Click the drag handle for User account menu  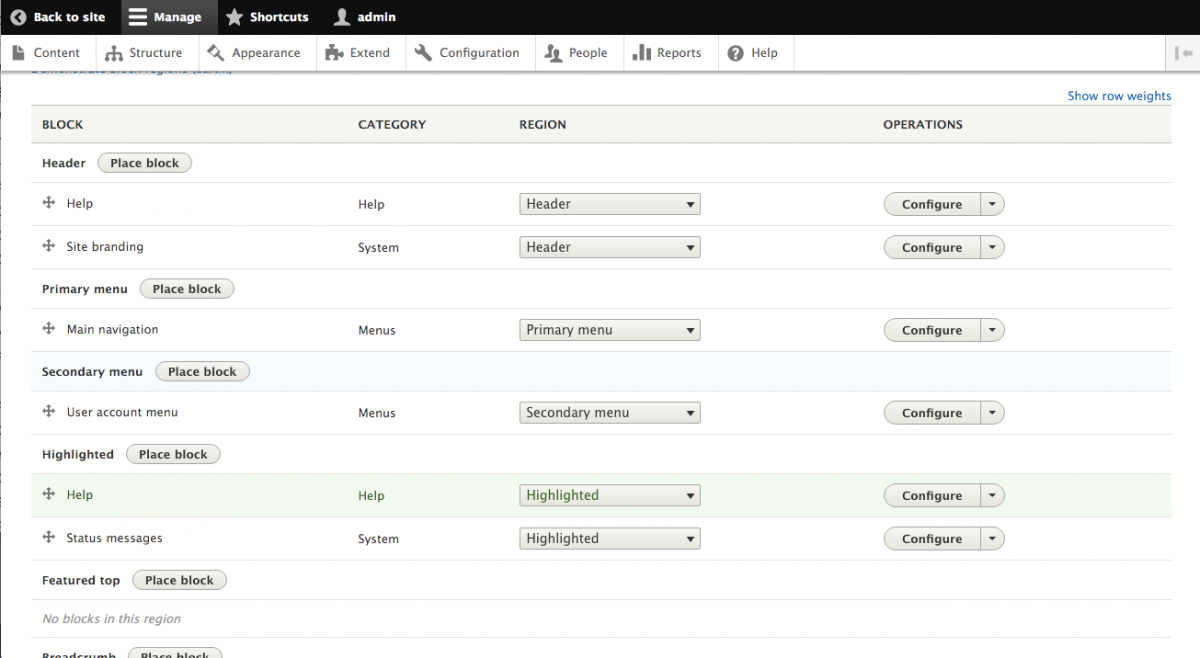point(48,412)
